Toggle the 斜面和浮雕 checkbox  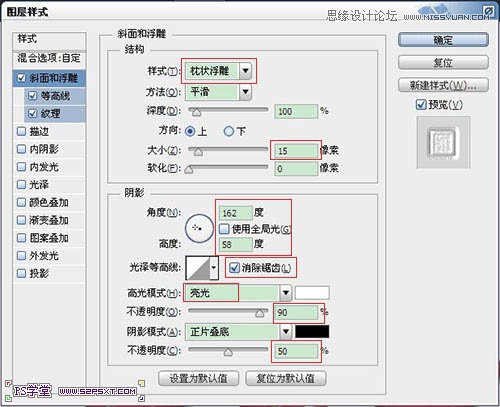(21, 78)
